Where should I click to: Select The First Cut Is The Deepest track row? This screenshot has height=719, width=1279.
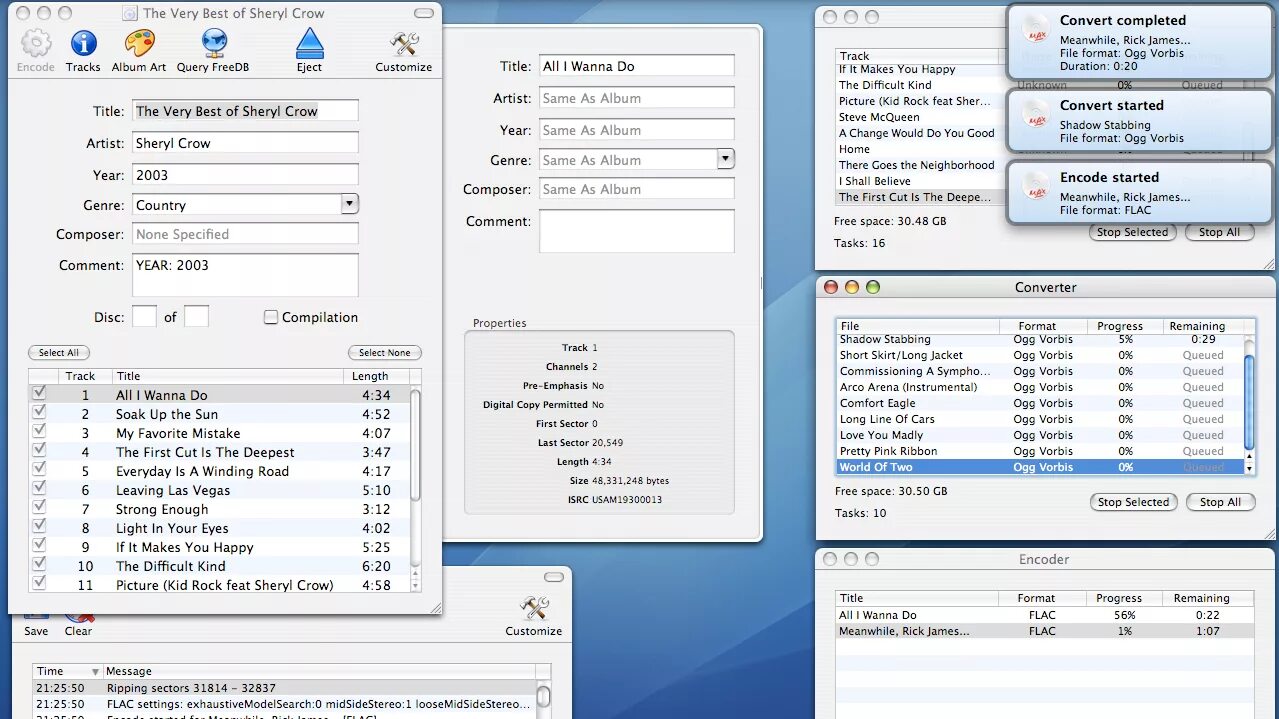point(220,452)
